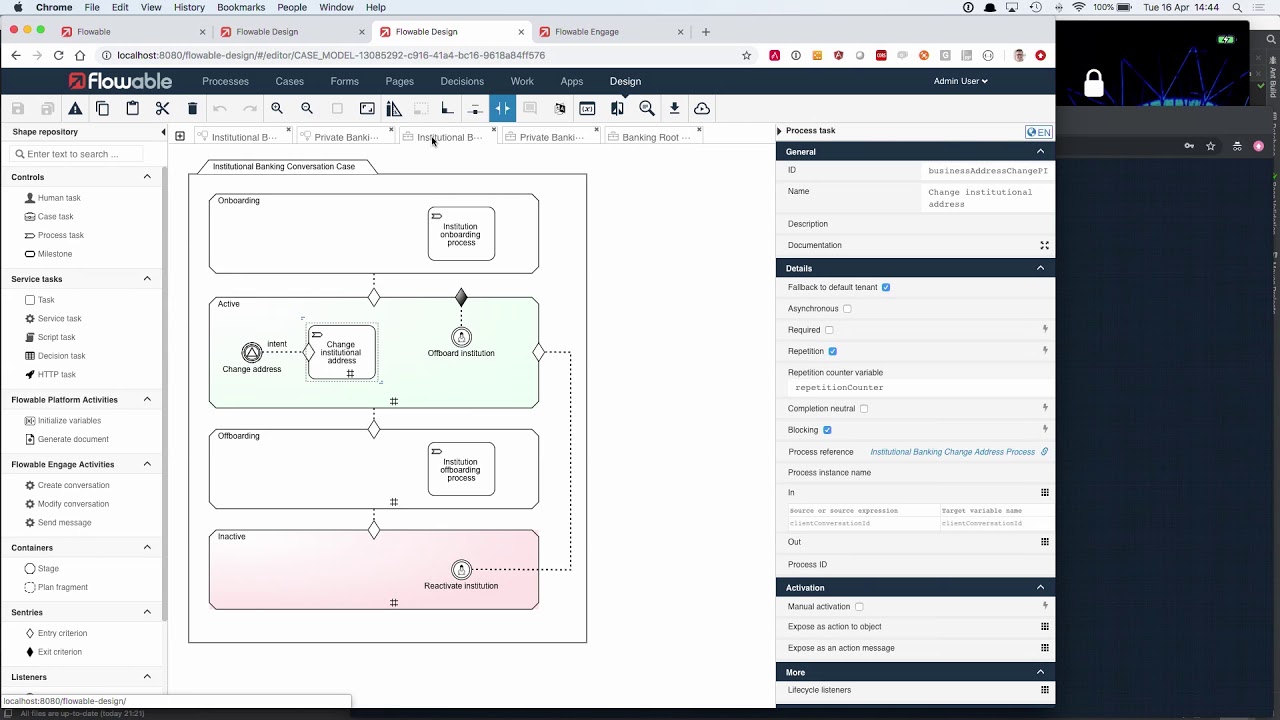Click the Delete trash icon

click(192, 108)
